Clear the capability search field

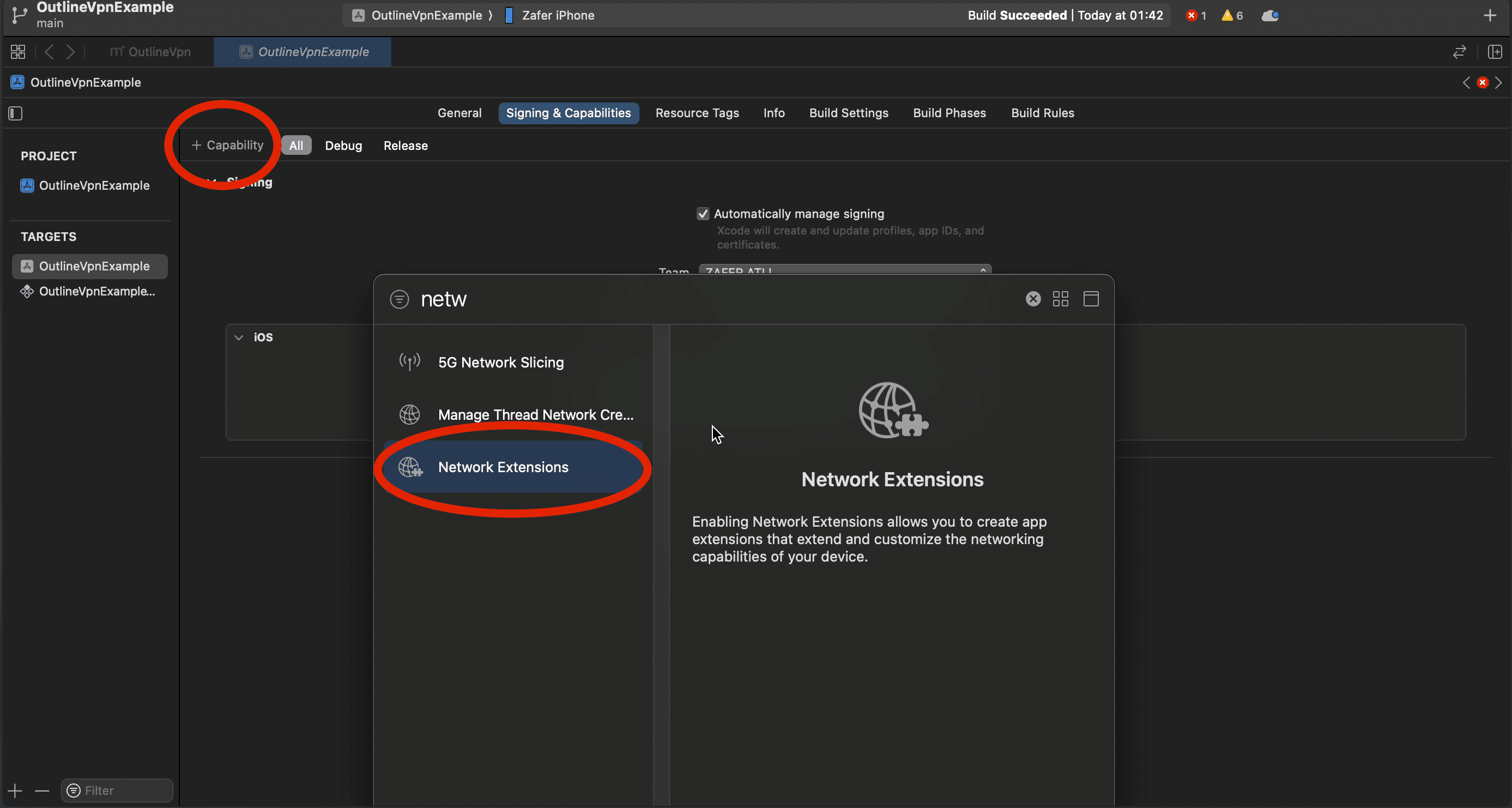[1033, 299]
